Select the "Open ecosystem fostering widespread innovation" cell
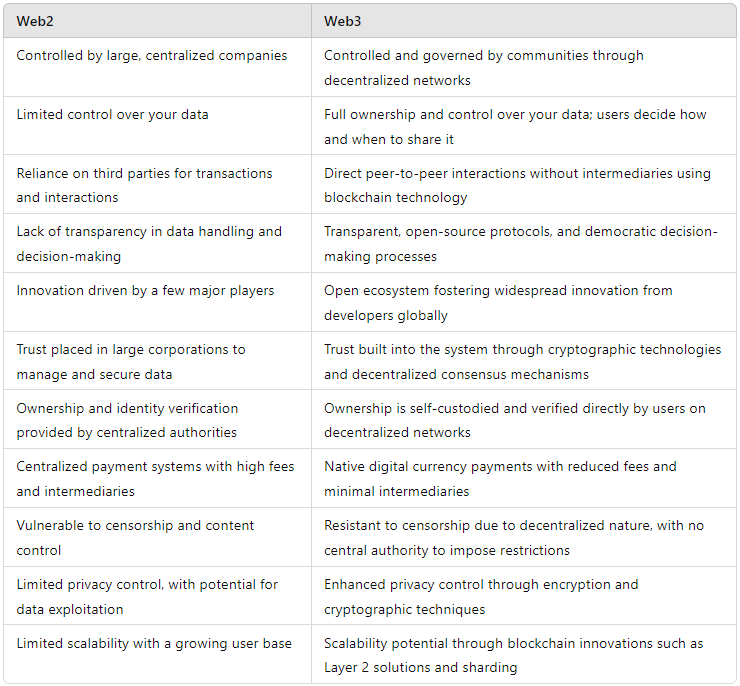 (x=498, y=302)
